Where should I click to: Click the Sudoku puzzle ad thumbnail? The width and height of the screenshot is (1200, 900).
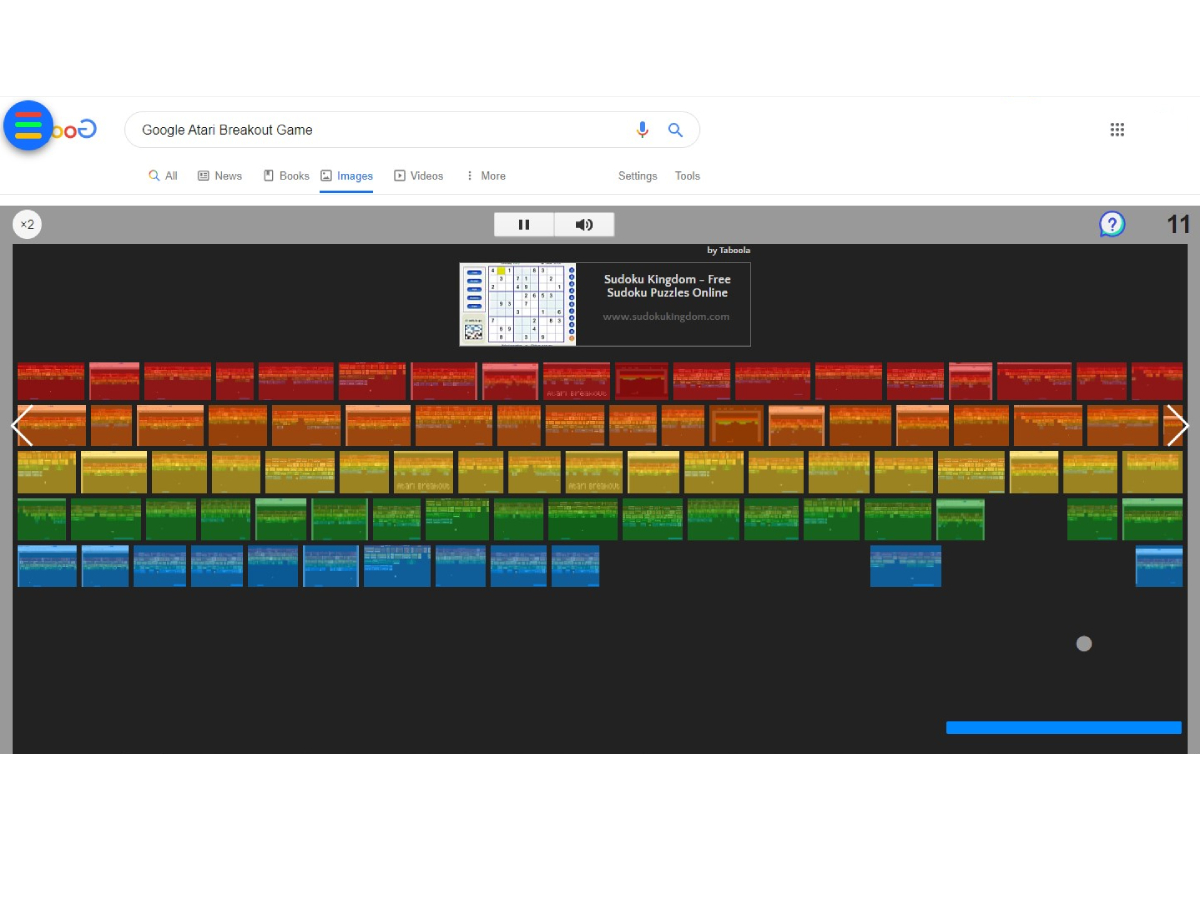click(519, 304)
